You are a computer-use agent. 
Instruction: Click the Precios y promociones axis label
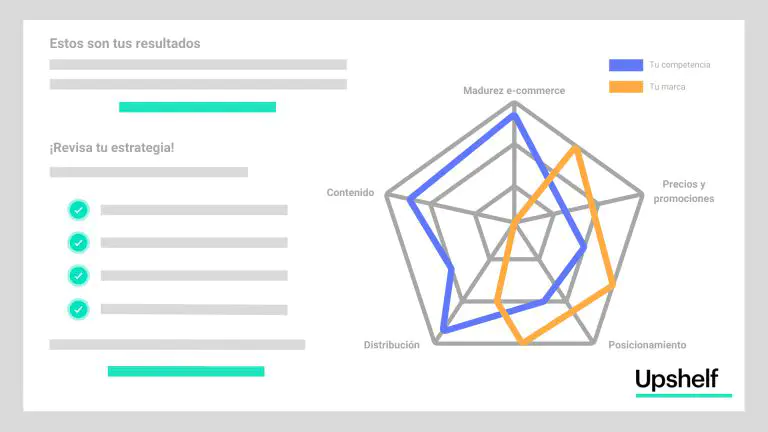click(684, 191)
